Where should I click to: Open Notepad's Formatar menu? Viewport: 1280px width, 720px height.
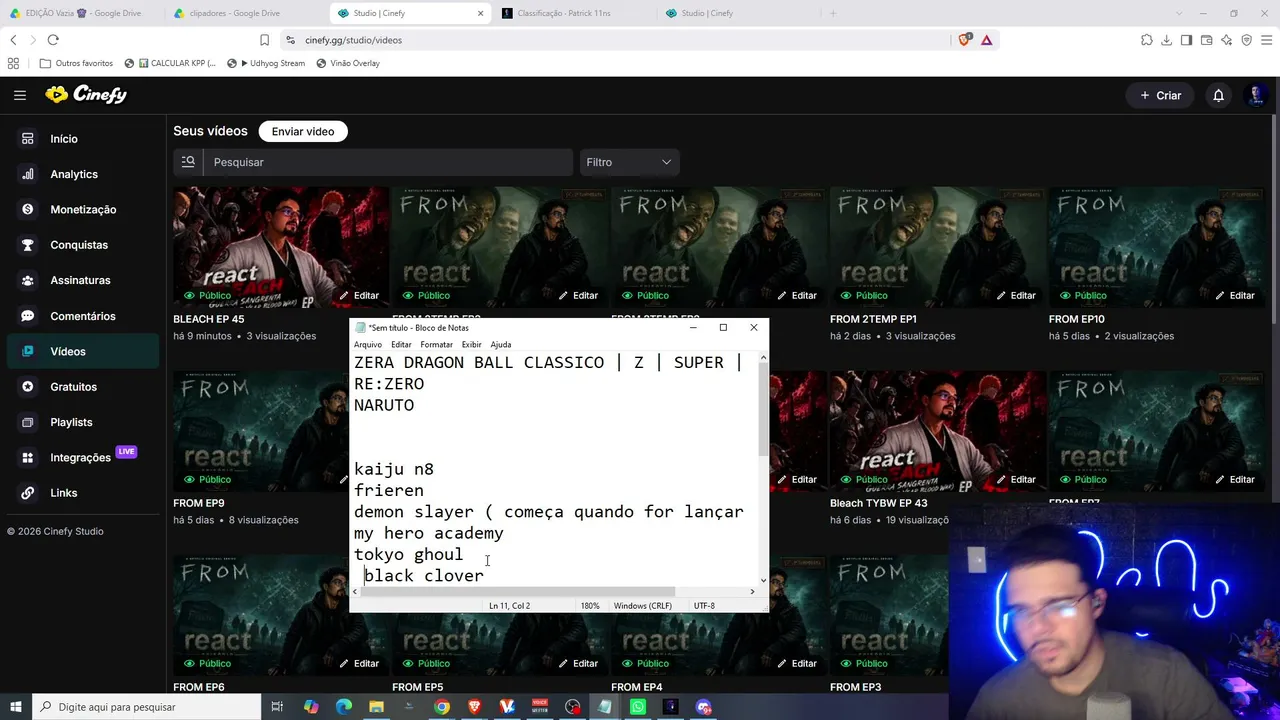(436, 345)
